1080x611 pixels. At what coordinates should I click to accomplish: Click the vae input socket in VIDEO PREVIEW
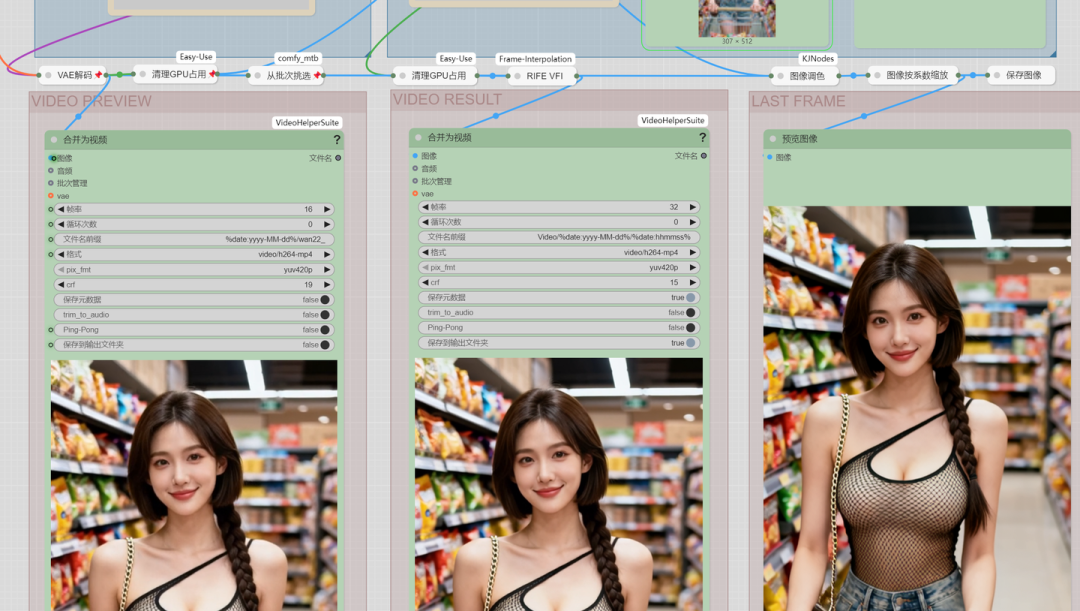pos(51,196)
